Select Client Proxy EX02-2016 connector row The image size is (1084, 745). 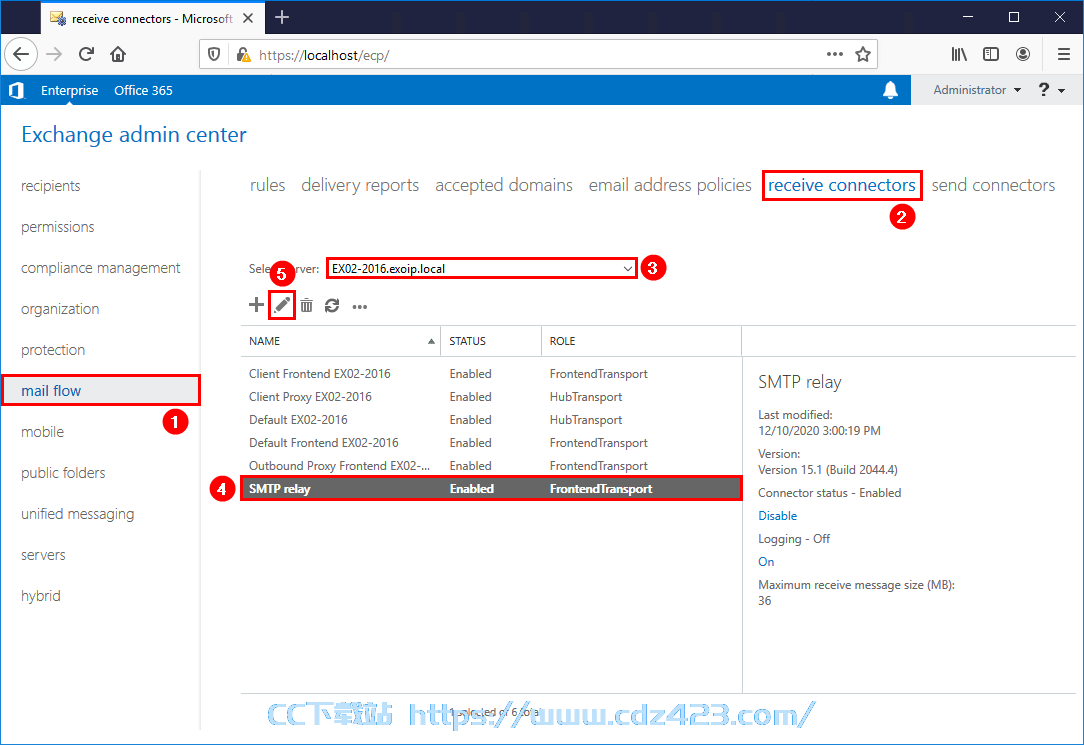pyautogui.click(x=491, y=397)
